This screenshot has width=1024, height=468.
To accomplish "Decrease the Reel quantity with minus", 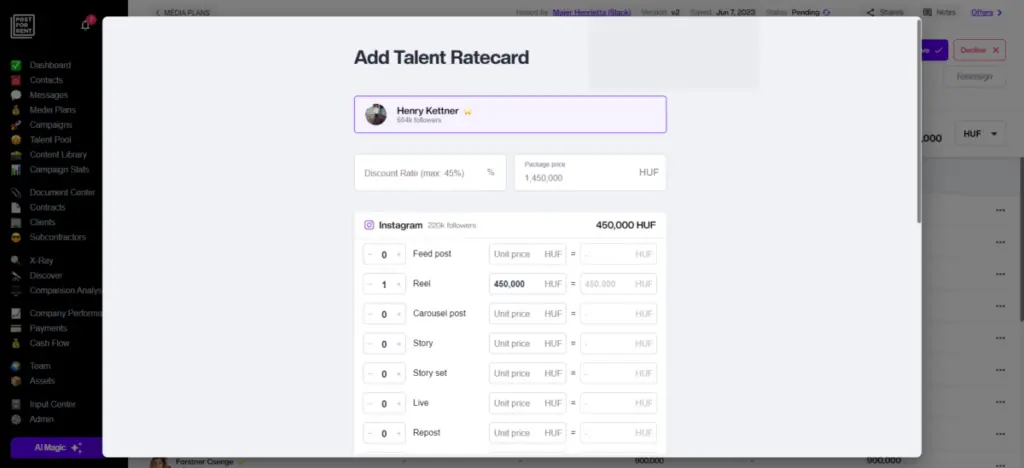I will (370, 284).
